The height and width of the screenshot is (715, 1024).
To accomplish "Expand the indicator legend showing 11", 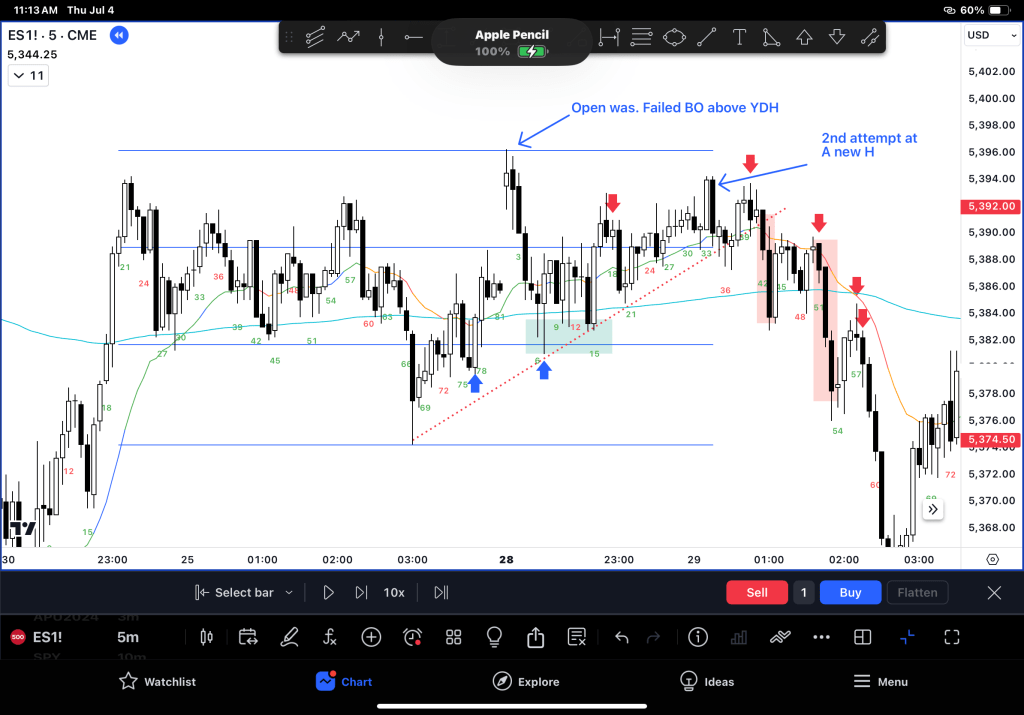I will (28, 76).
